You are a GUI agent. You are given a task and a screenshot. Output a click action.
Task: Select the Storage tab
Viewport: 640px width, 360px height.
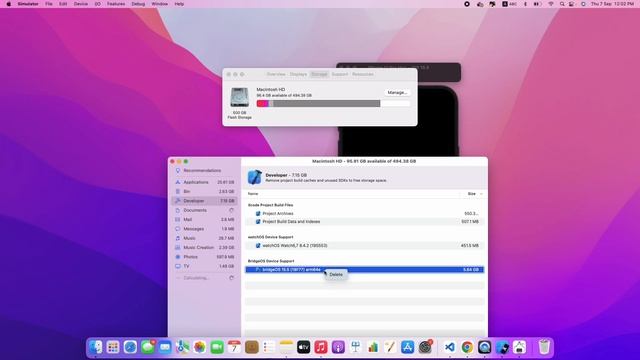click(319, 74)
